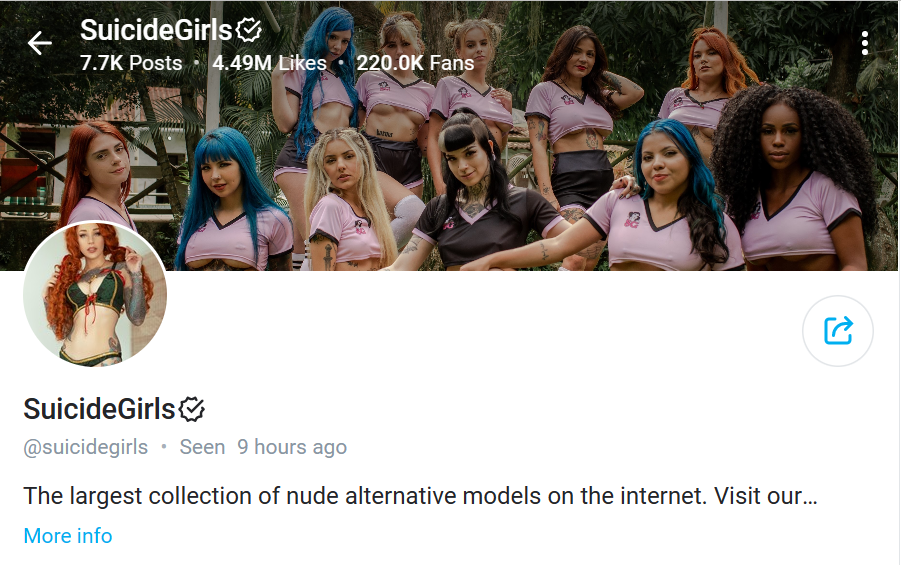901x565 pixels.
Task: Open the three-dot more options menu
Action: click(x=864, y=44)
